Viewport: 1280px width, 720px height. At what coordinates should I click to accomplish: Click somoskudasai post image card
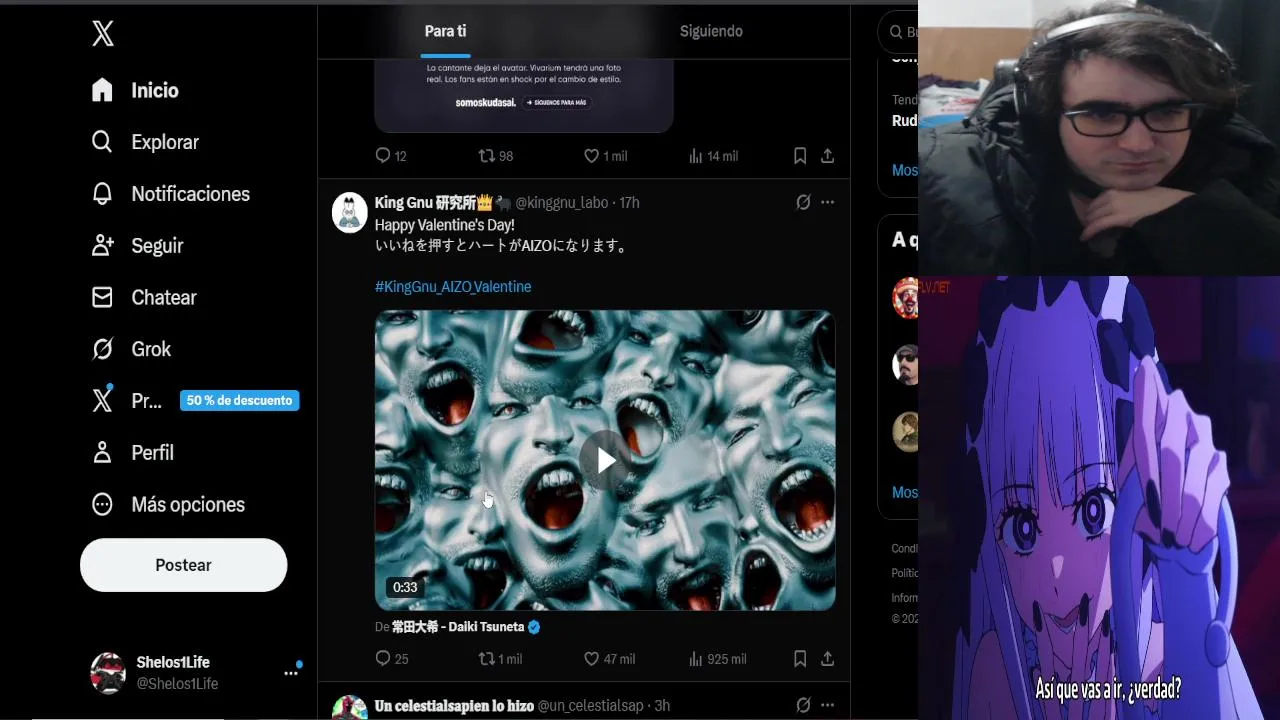pos(524,95)
